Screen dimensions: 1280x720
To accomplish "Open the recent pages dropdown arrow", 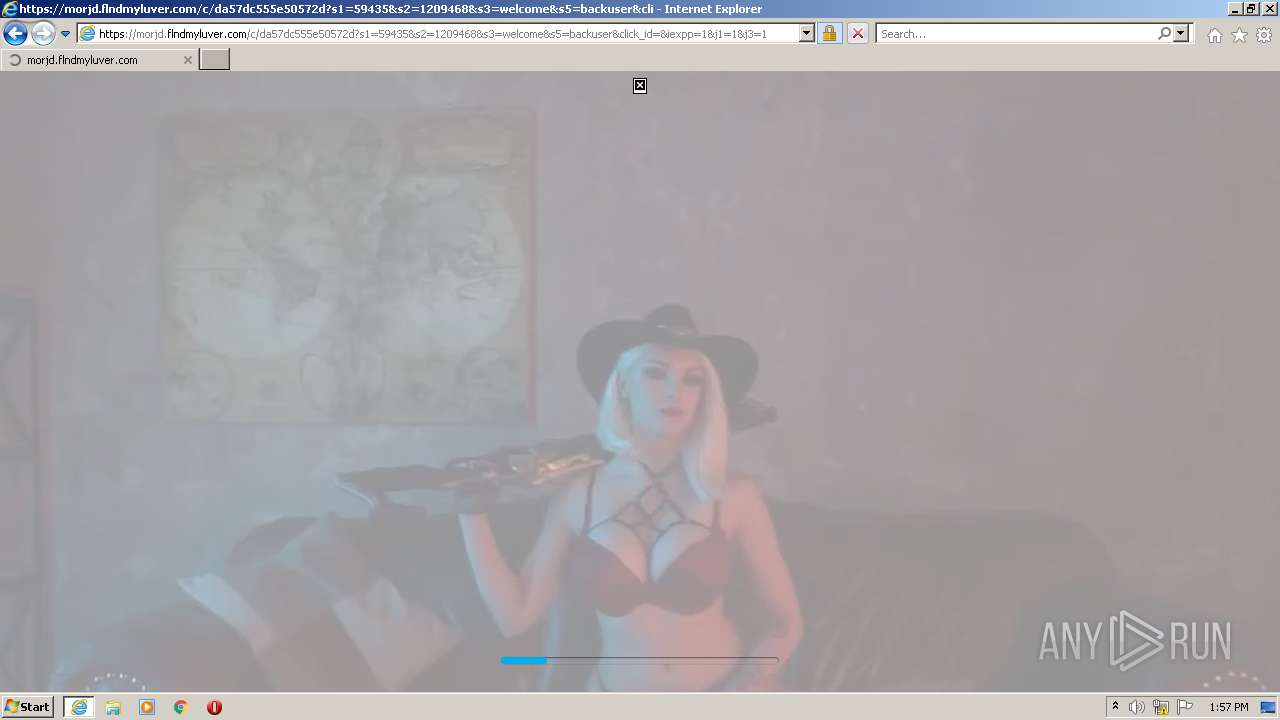I will tap(66, 34).
